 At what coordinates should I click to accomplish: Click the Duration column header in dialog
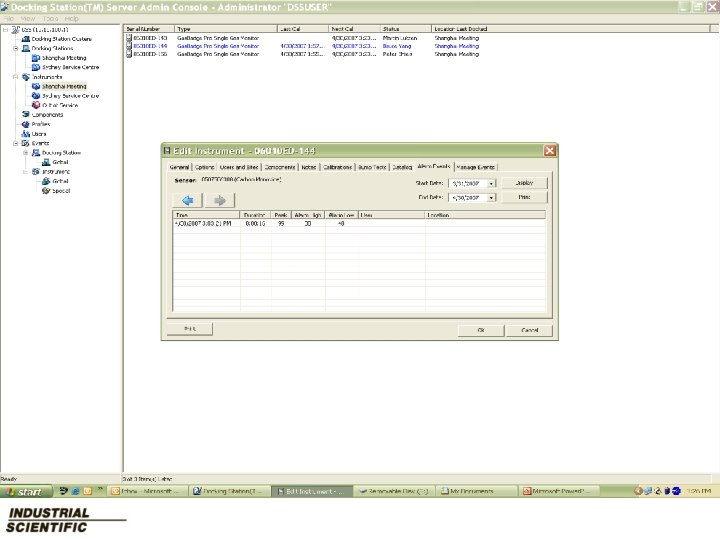(255, 215)
